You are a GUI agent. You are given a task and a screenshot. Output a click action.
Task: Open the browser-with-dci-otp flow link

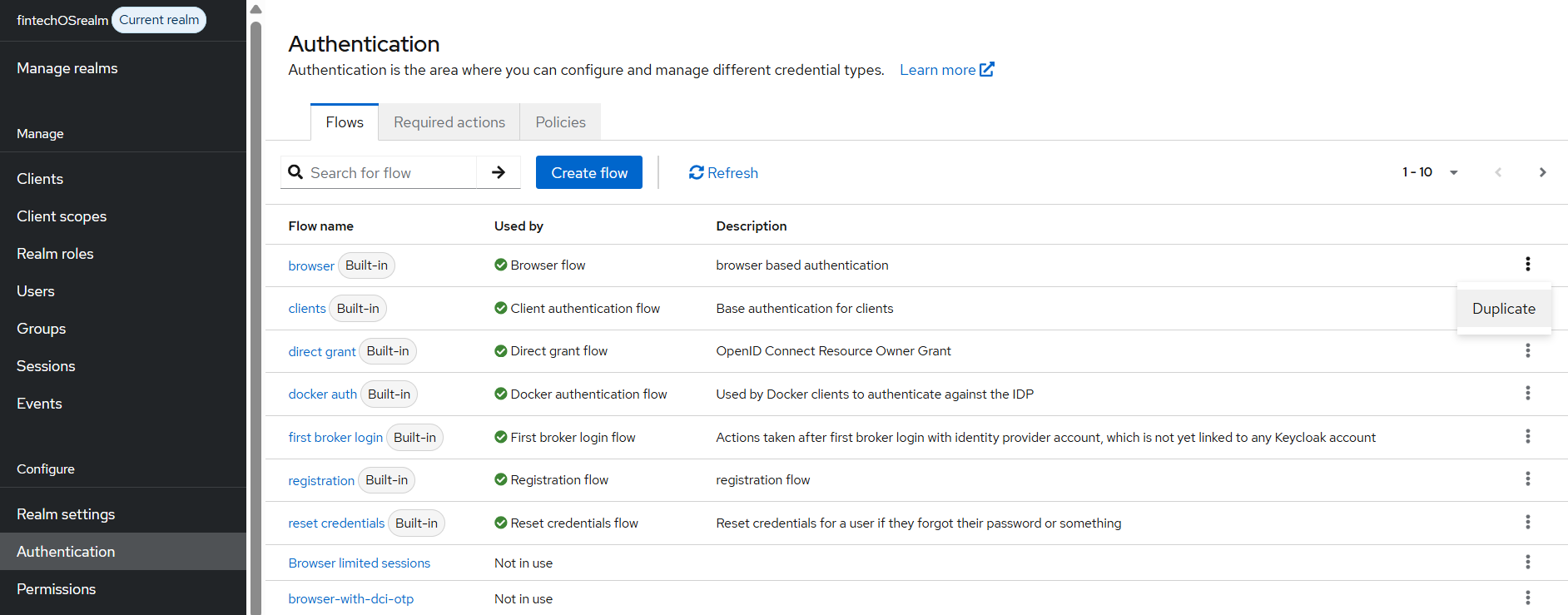tap(350, 598)
